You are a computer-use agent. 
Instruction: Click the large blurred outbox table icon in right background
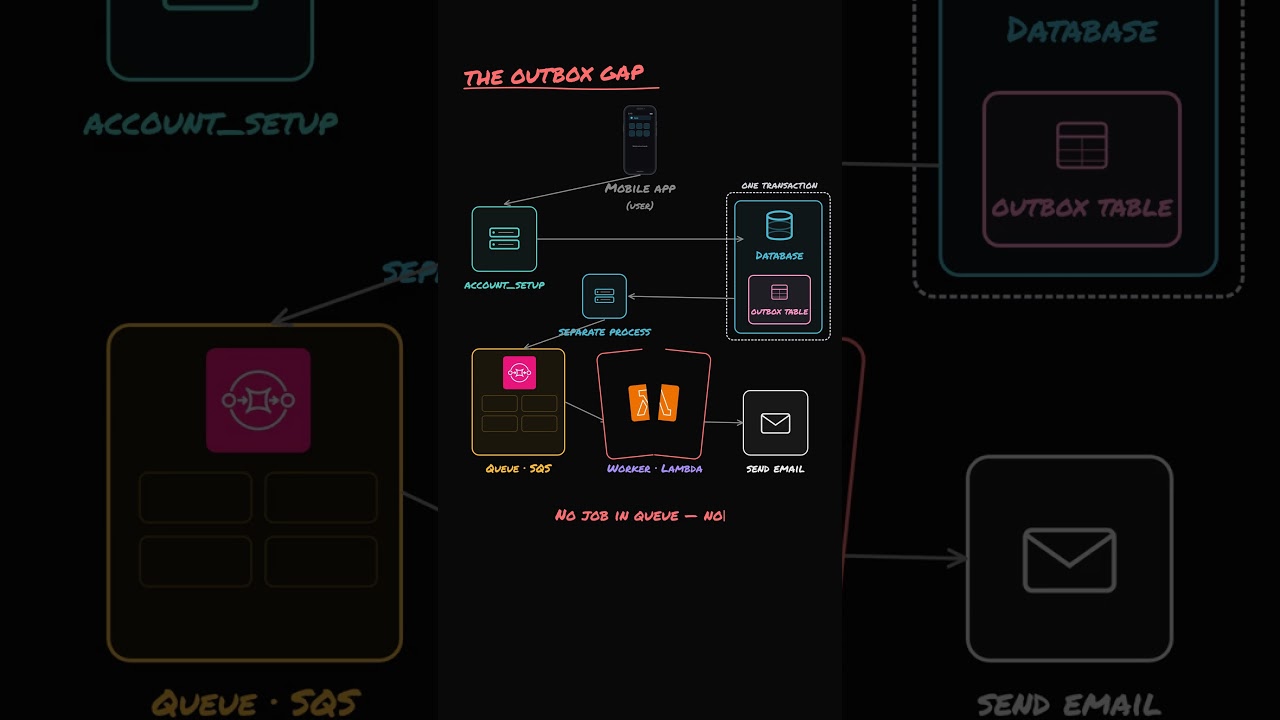click(x=1082, y=145)
